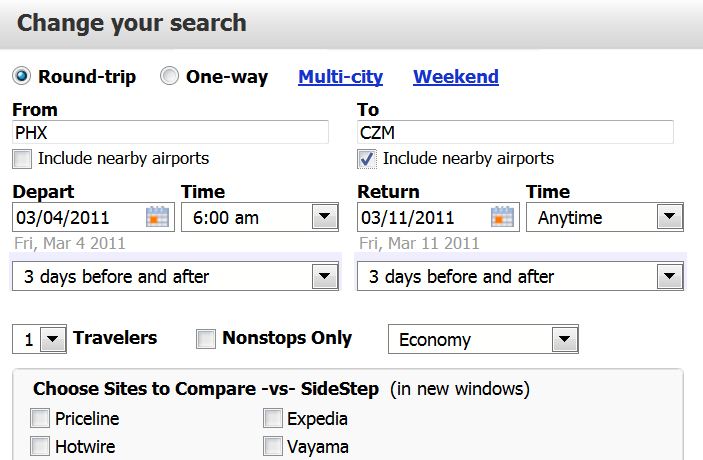
Task: Uncheck nearby airports for CZM destination
Action: (x=367, y=159)
